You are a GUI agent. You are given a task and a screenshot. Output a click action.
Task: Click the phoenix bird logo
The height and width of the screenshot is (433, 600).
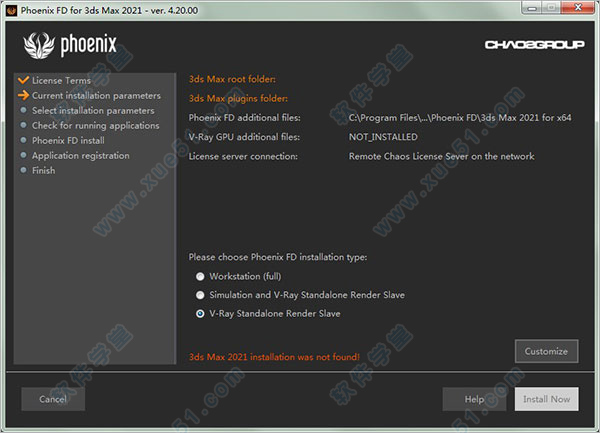(x=39, y=45)
